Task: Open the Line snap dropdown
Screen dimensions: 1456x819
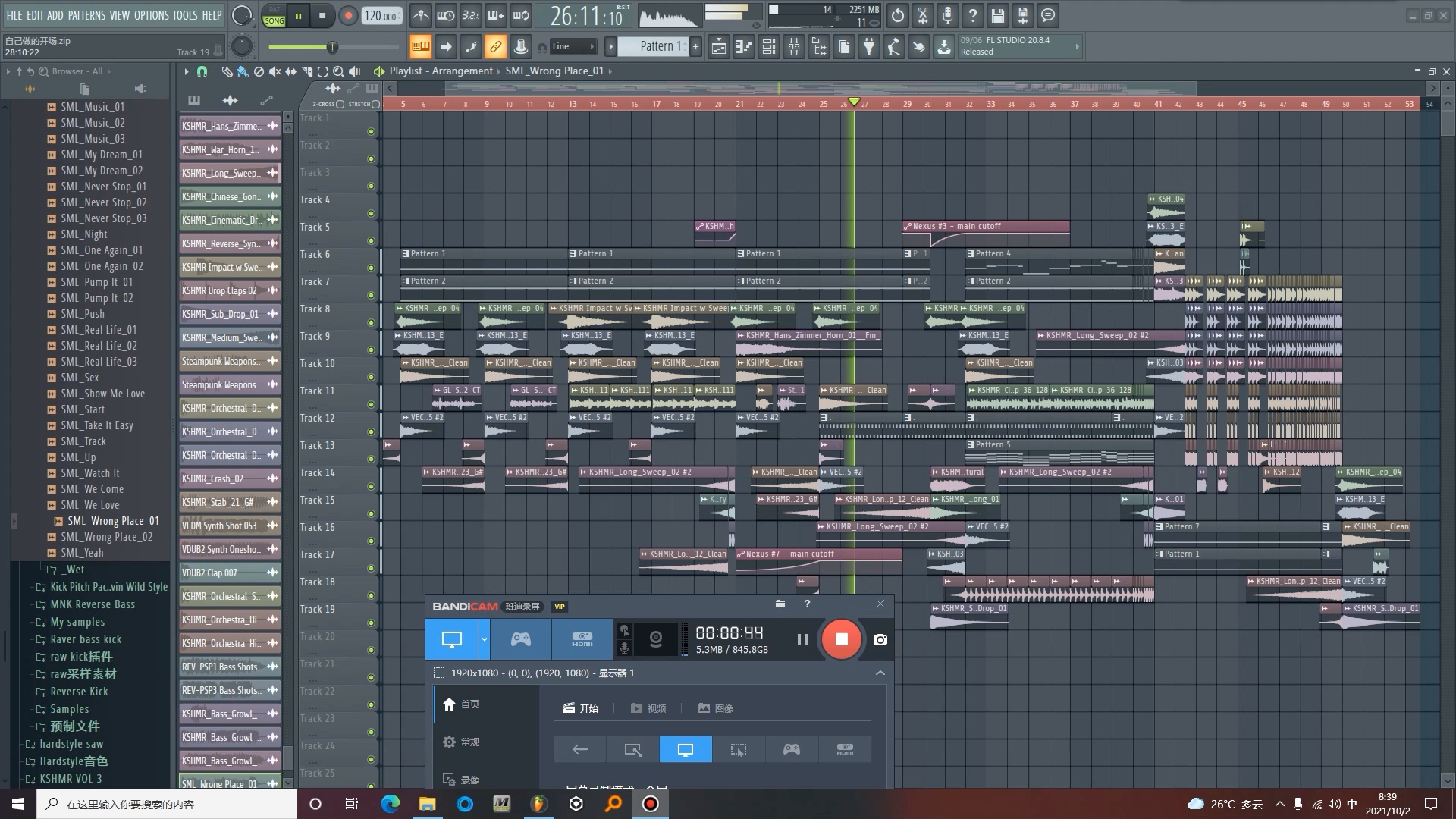Action: 573,46
